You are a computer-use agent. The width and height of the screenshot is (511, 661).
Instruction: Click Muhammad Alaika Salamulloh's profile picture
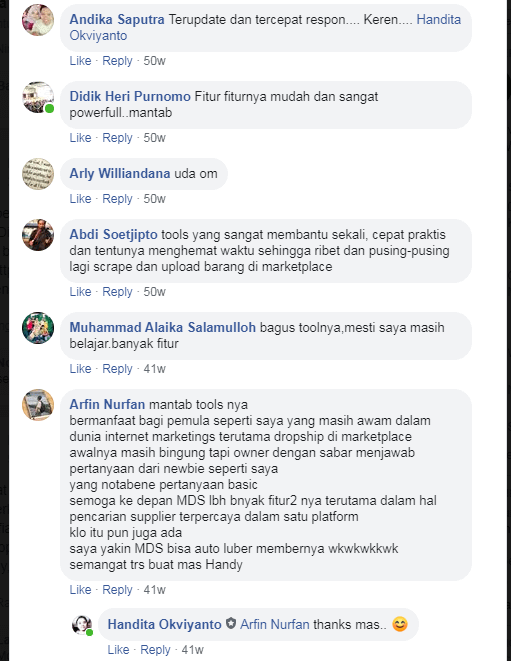click(38, 328)
